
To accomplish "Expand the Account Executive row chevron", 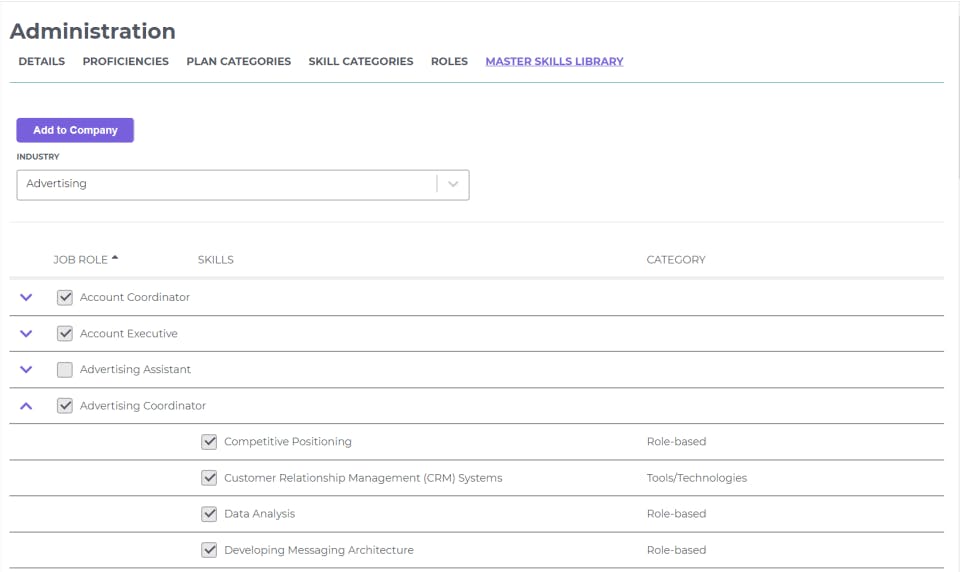I will tap(26, 334).
